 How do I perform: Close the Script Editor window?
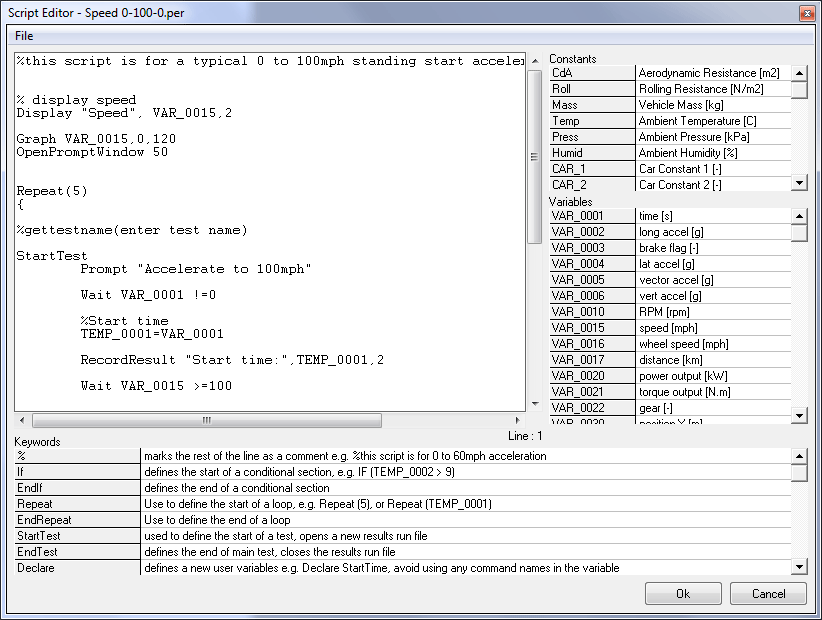tap(805, 12)
